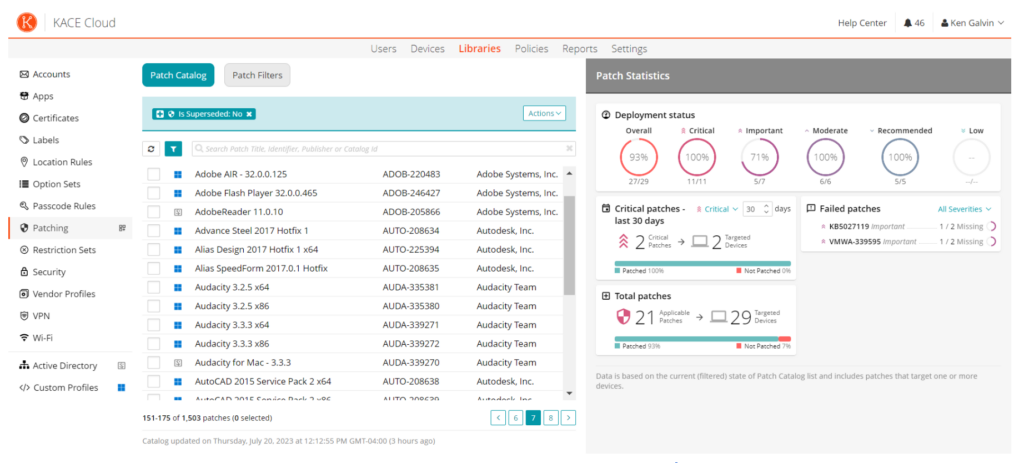Image resolution: width=1024 pixels, height=463 pixels.
Task: Click the Patch Filters button
Action: click(257, 75)
